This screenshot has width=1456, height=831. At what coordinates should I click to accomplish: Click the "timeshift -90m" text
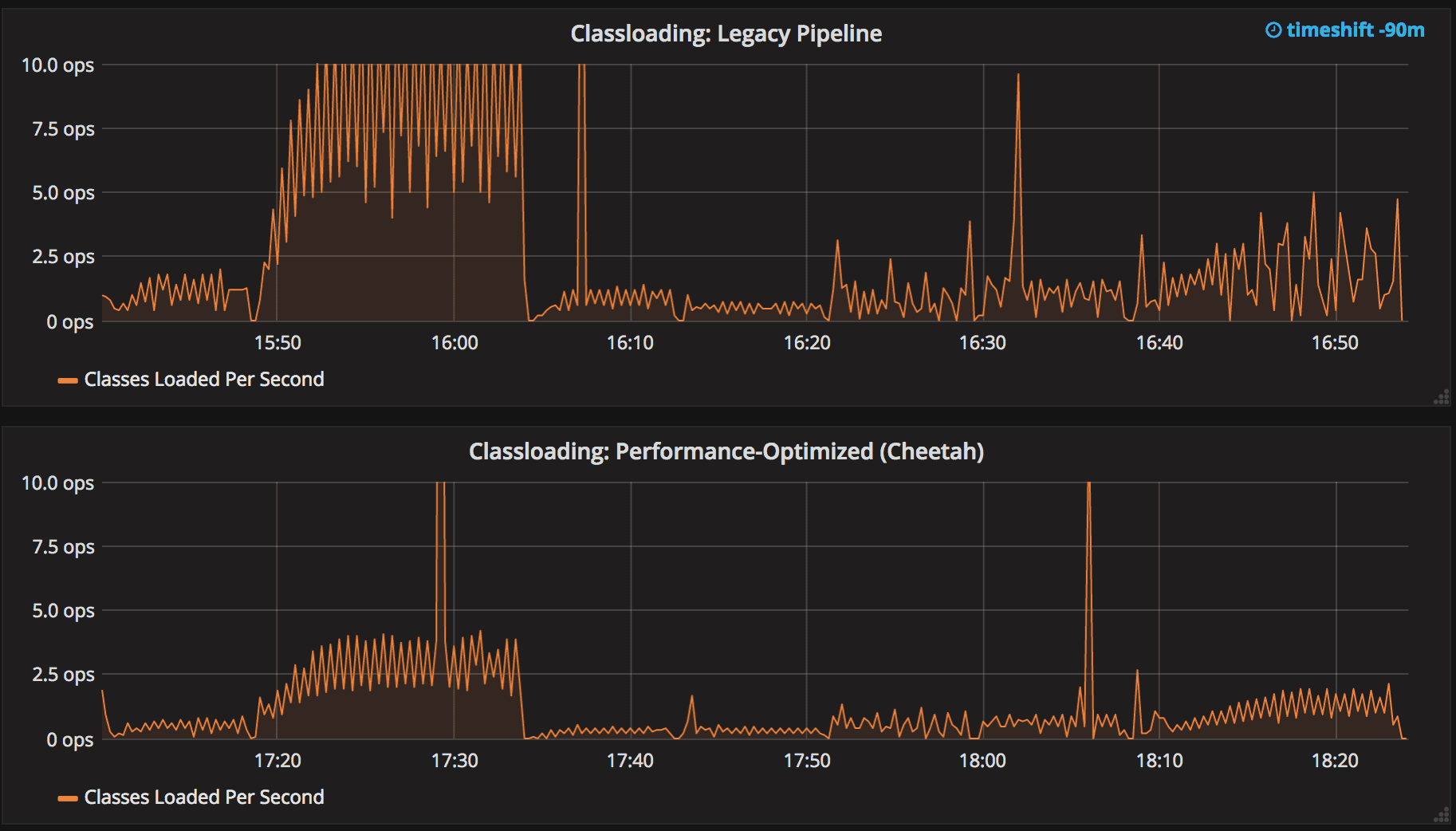(1355, 30)
